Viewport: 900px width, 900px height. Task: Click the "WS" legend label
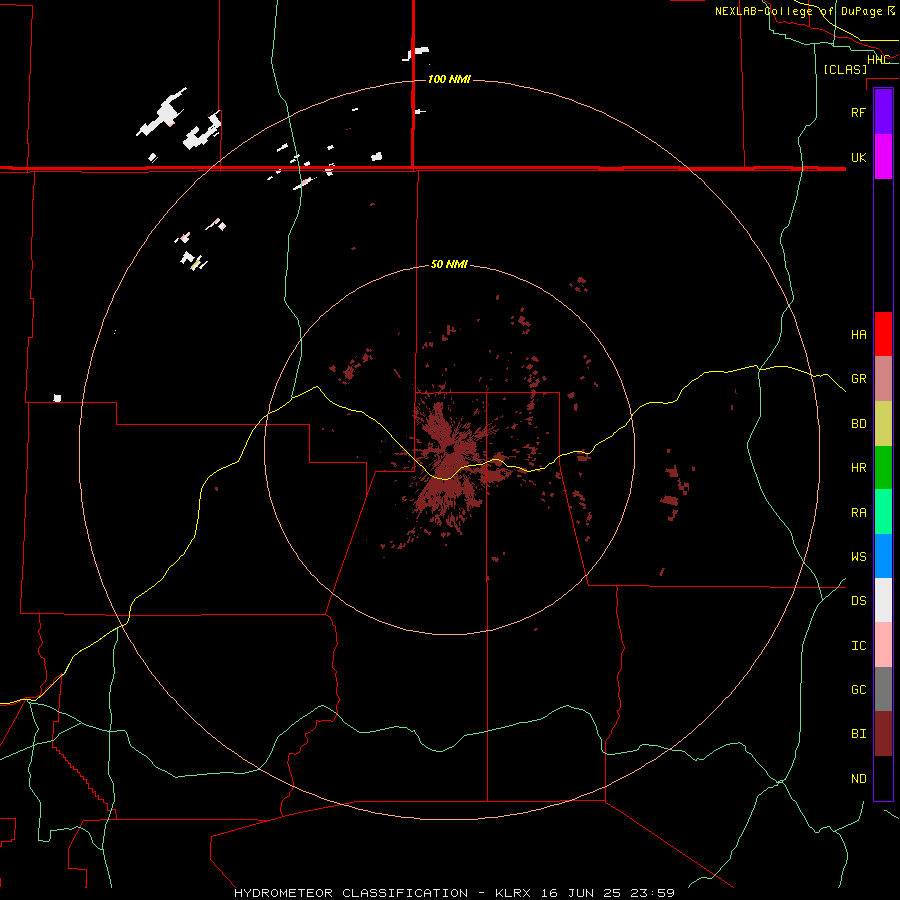click(858, 557)
